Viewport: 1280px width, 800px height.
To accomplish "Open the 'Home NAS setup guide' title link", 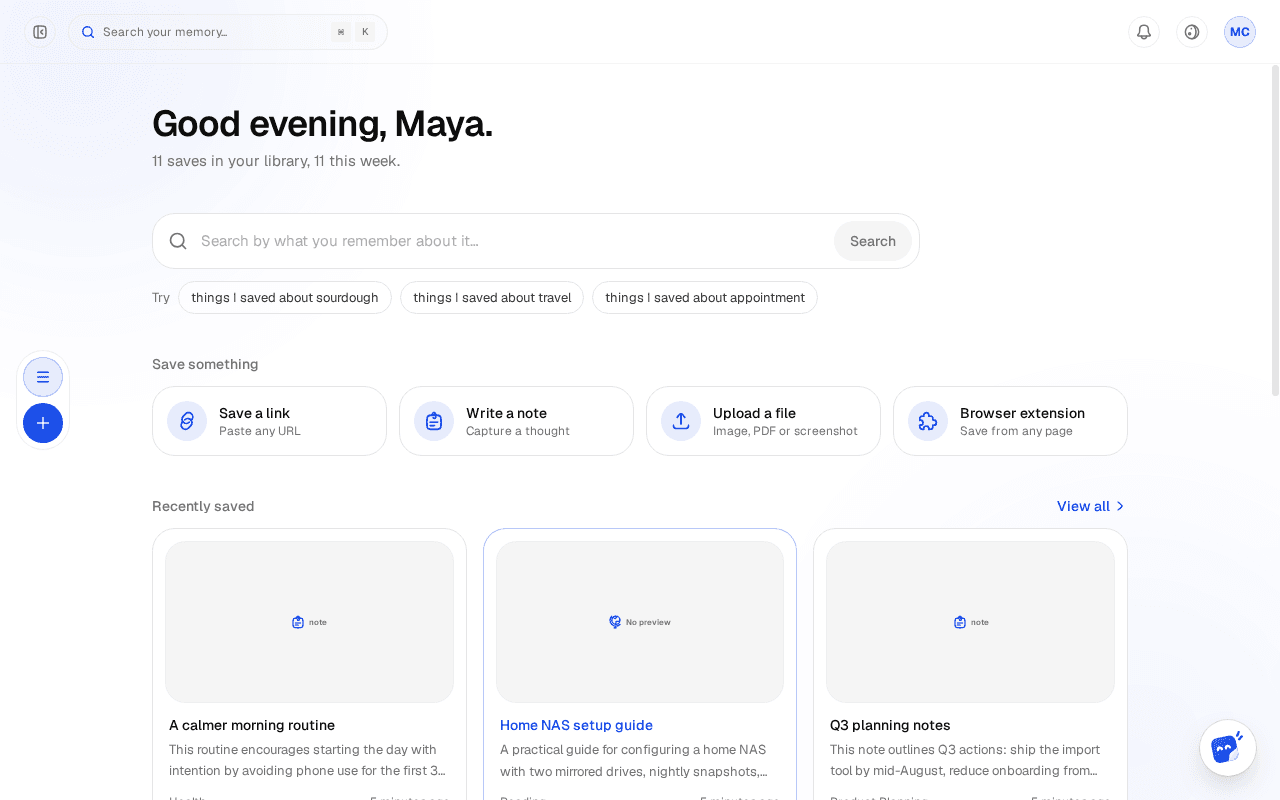I will pos(576,725).
